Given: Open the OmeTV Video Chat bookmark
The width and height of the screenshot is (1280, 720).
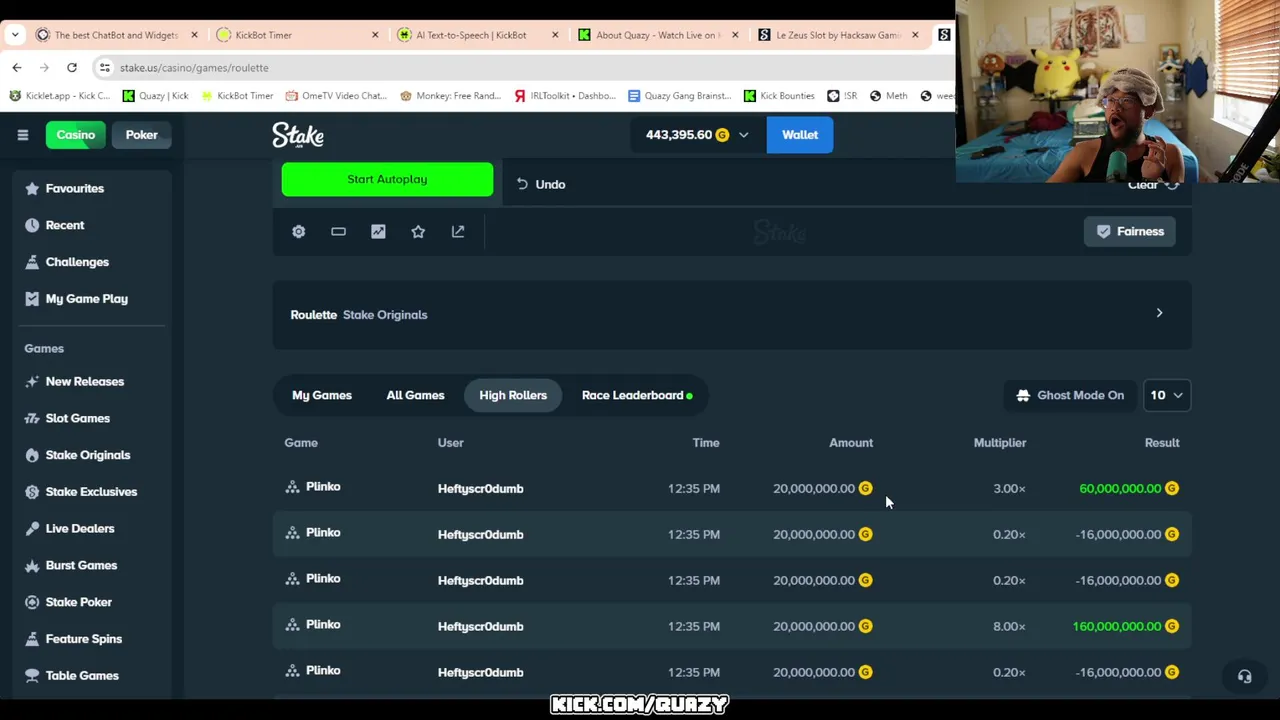Looking at the screenshot, I should pos(336,96).
